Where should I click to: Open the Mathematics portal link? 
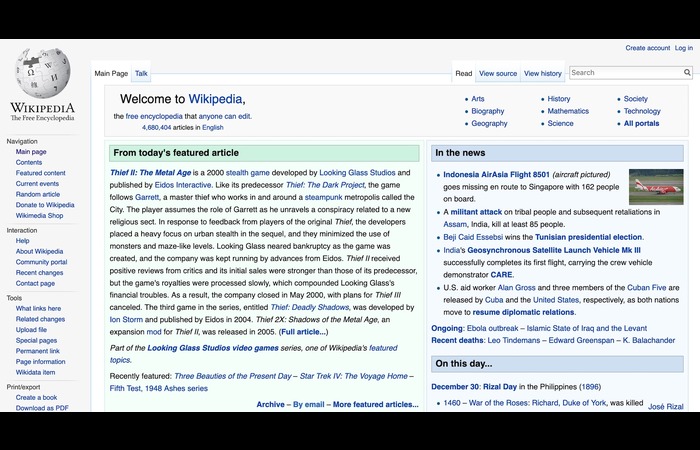[568, 111]
